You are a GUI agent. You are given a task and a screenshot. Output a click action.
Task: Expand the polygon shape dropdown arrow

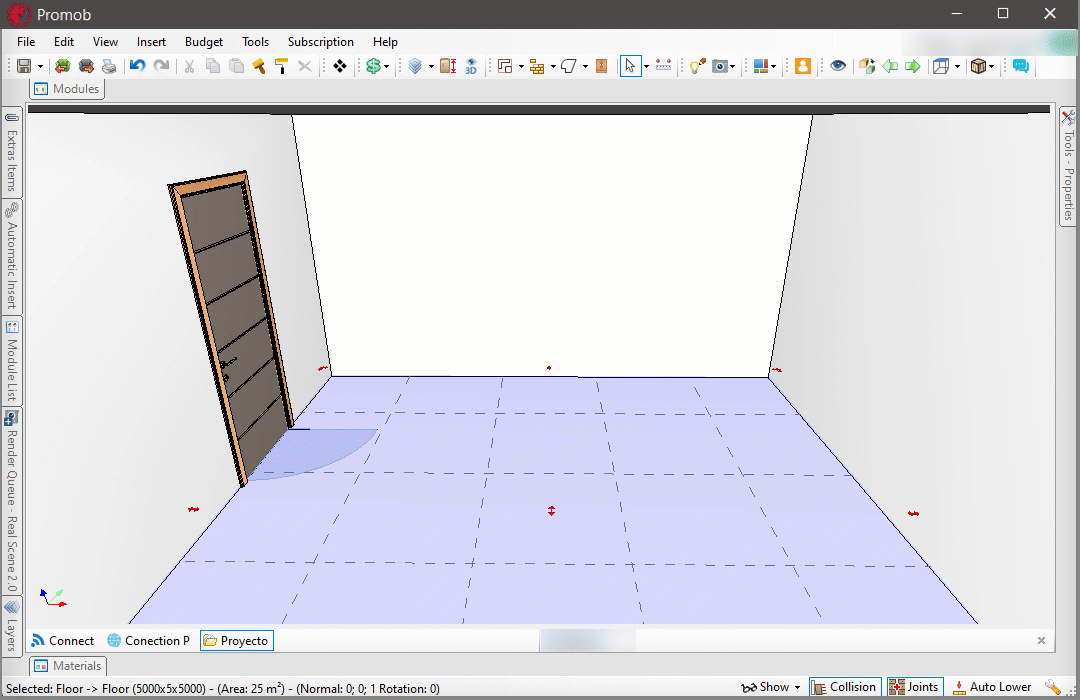585,67
